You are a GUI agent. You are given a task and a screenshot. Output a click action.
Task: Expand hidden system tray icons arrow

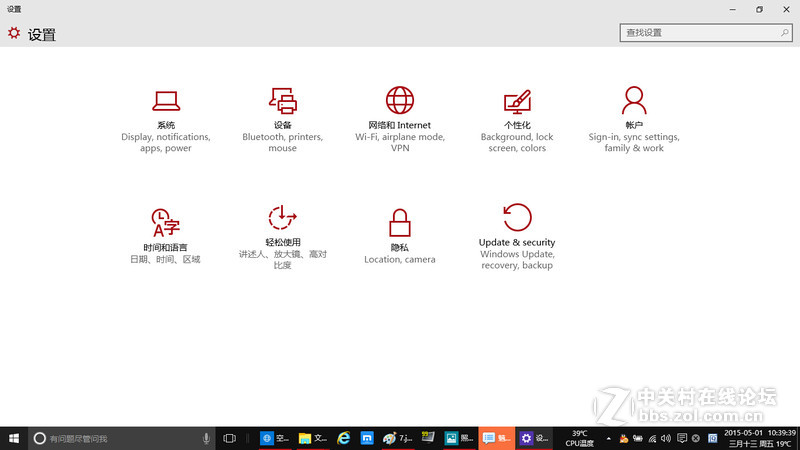pyautogui.click(x=609, y=438)
